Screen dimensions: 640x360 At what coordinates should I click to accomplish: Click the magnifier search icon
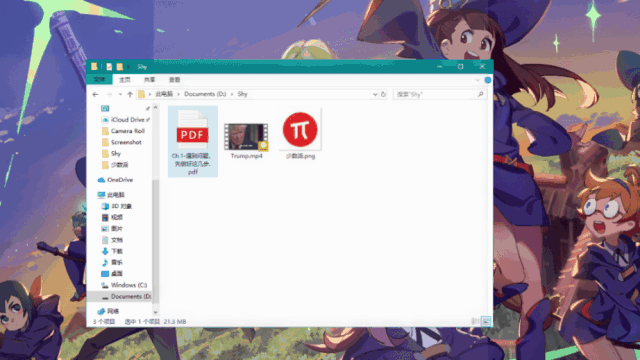coord(481,94)
